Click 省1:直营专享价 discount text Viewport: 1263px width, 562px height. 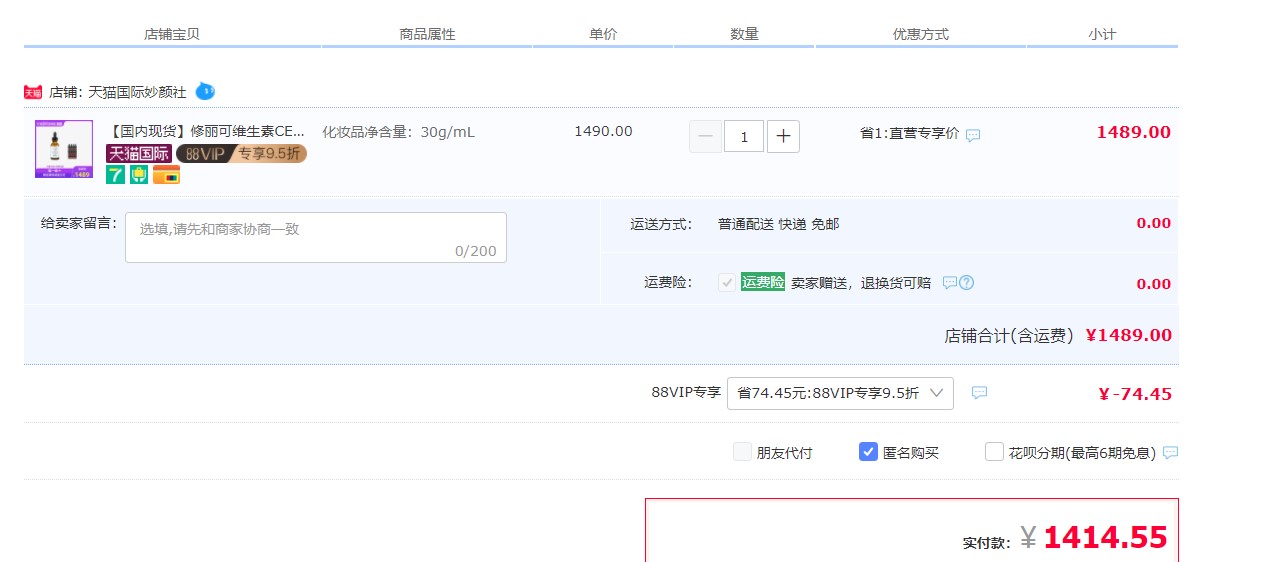[x=909, y=133]
